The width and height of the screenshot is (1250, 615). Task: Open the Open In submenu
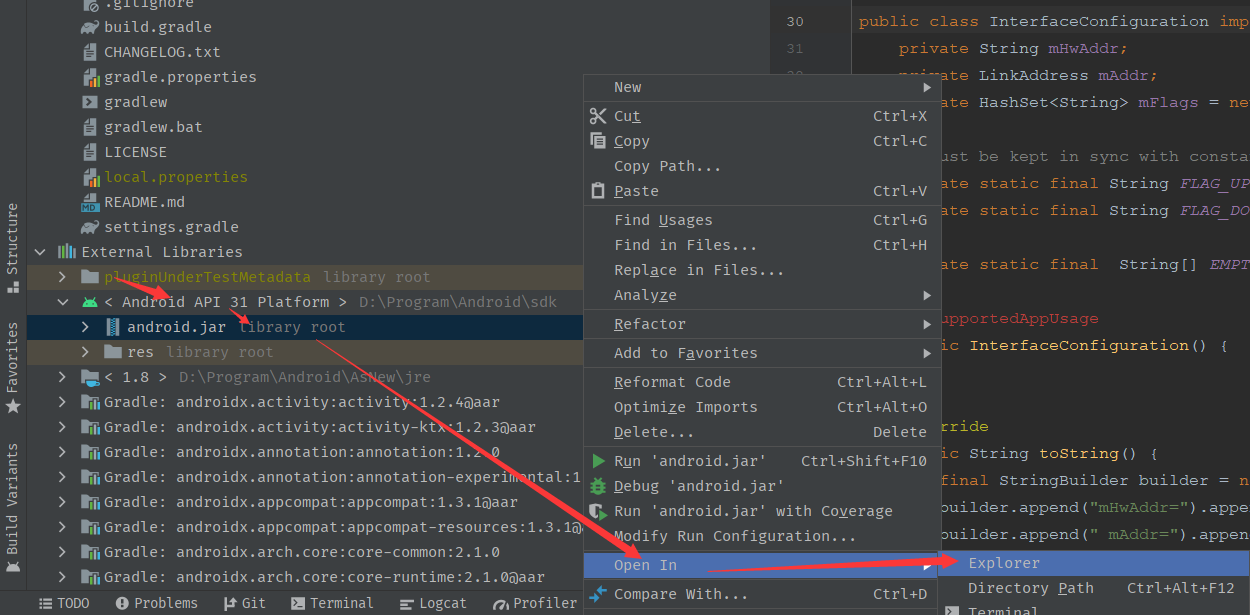click(x=760, y=565)
